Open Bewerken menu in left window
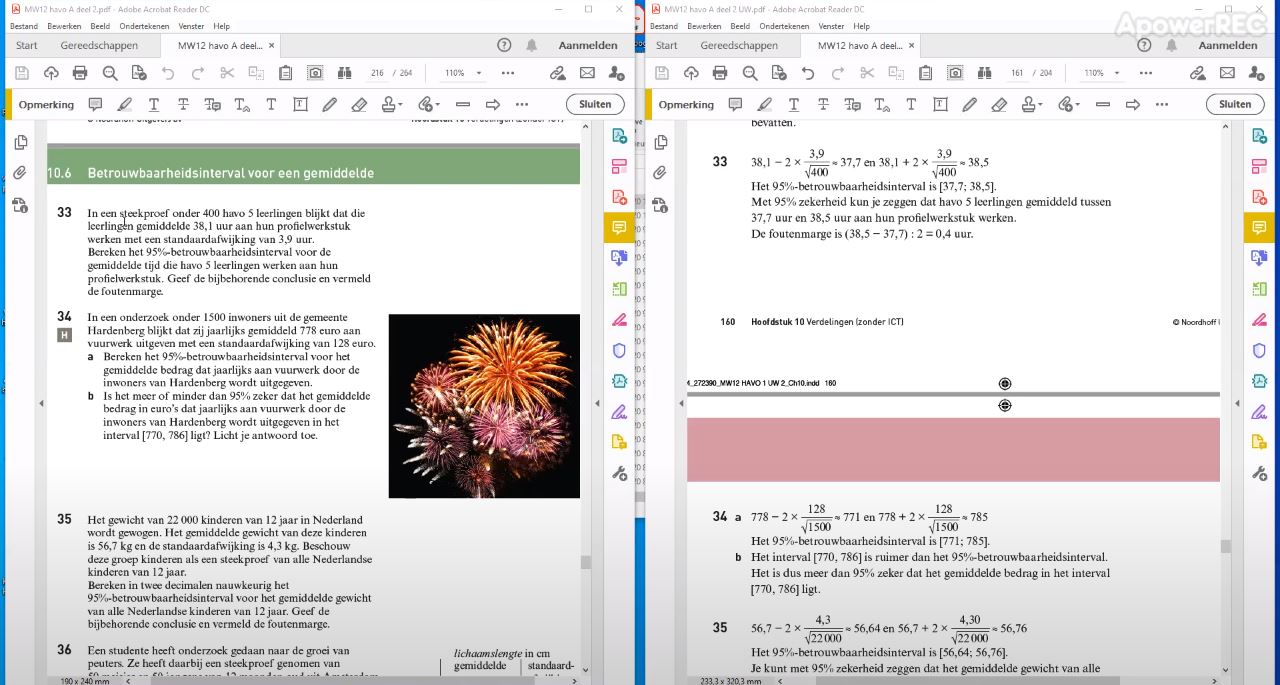Image resolution: width=1280 pixels, height=685 pixels. click(x=66, y=26)
